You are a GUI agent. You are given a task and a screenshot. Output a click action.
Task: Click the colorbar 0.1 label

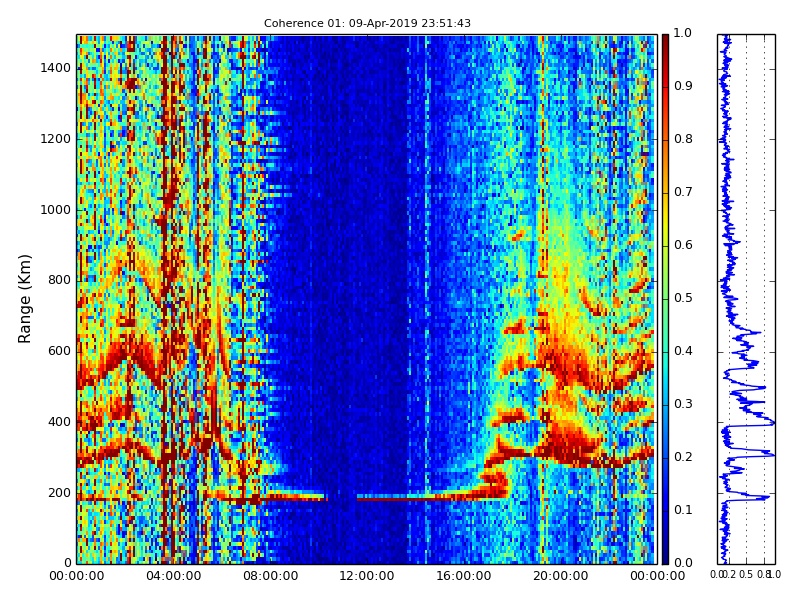coord(683,510)
